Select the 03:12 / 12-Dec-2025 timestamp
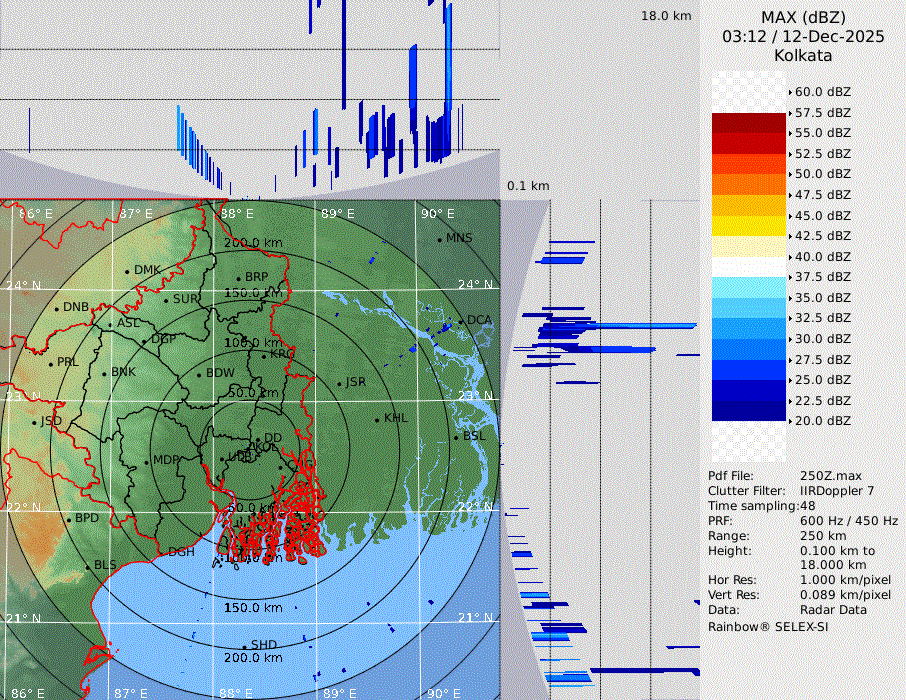Image resolution: width=906 pixels, height=700 pixels. coord(803,37)
